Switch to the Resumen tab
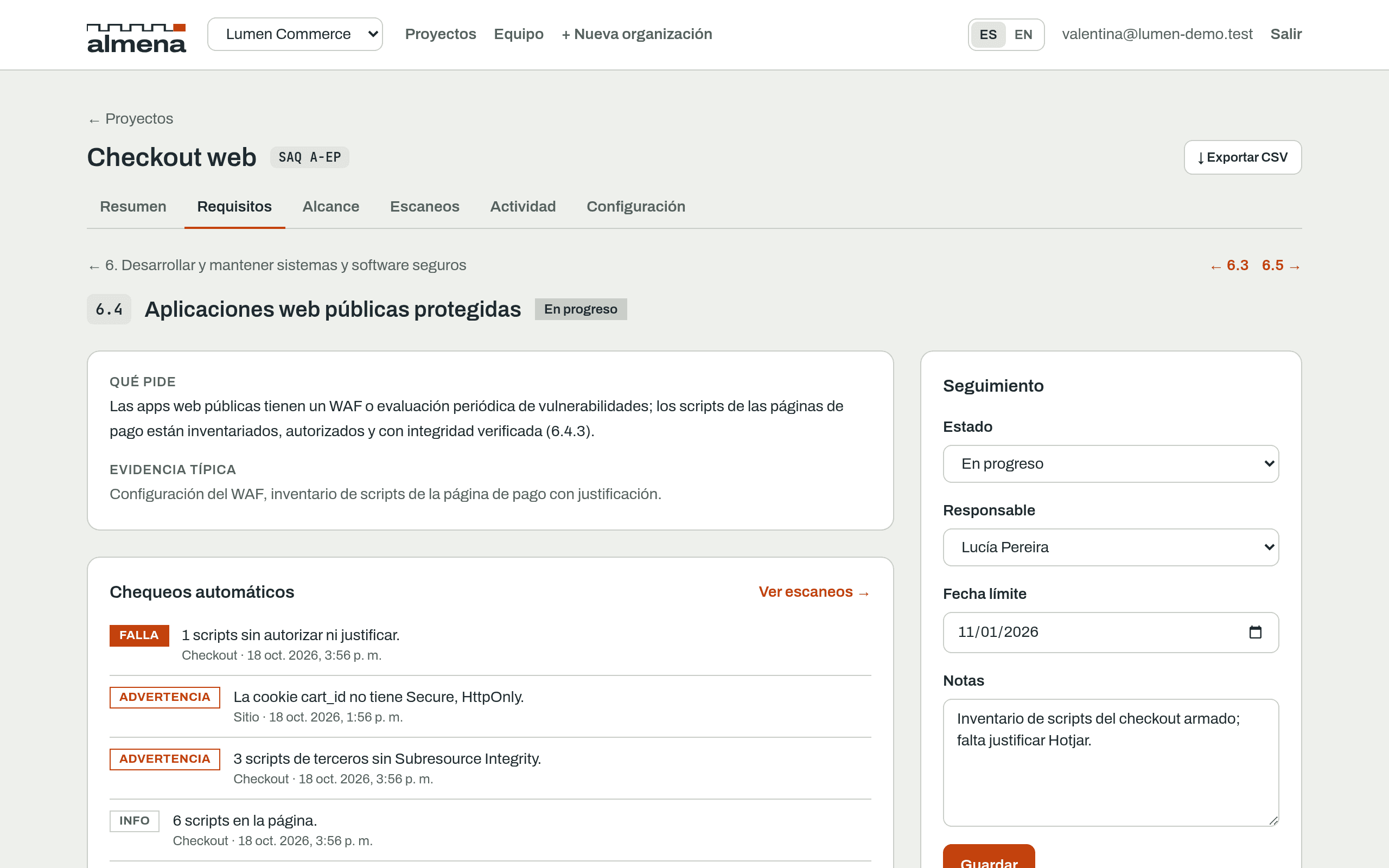The image size is (1389, 868). [x=133, y=207]
